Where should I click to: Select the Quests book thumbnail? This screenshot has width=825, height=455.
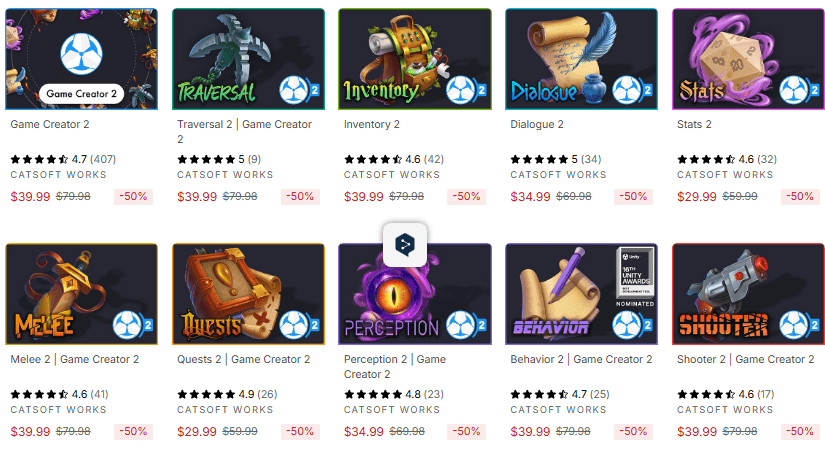click(x=248, y=294)
